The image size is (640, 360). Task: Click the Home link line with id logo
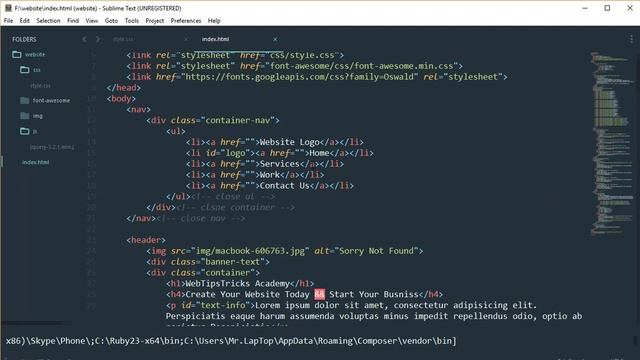[x=280, y=153]
